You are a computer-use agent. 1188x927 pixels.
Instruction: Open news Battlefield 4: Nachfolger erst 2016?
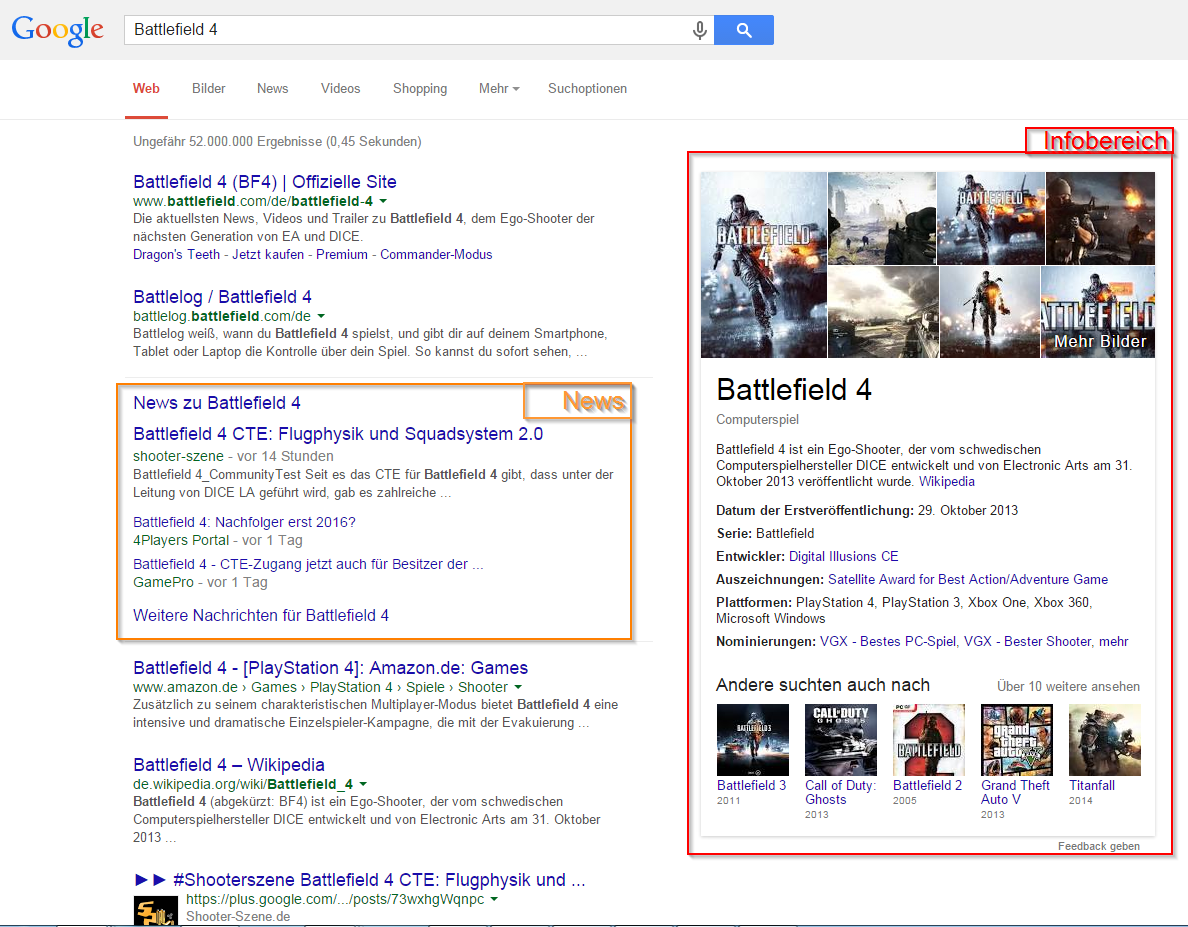[x=244, y=522]
